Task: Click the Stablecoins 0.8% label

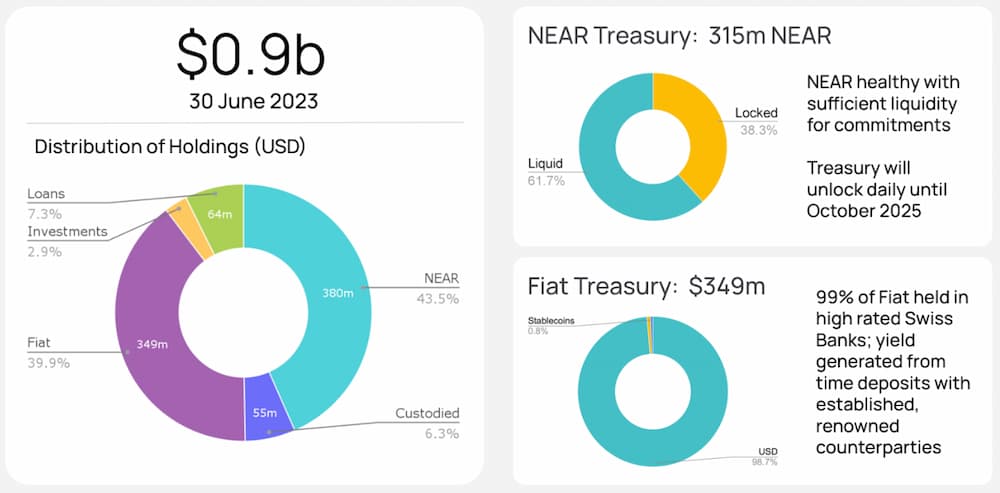Action: point(552,325)
